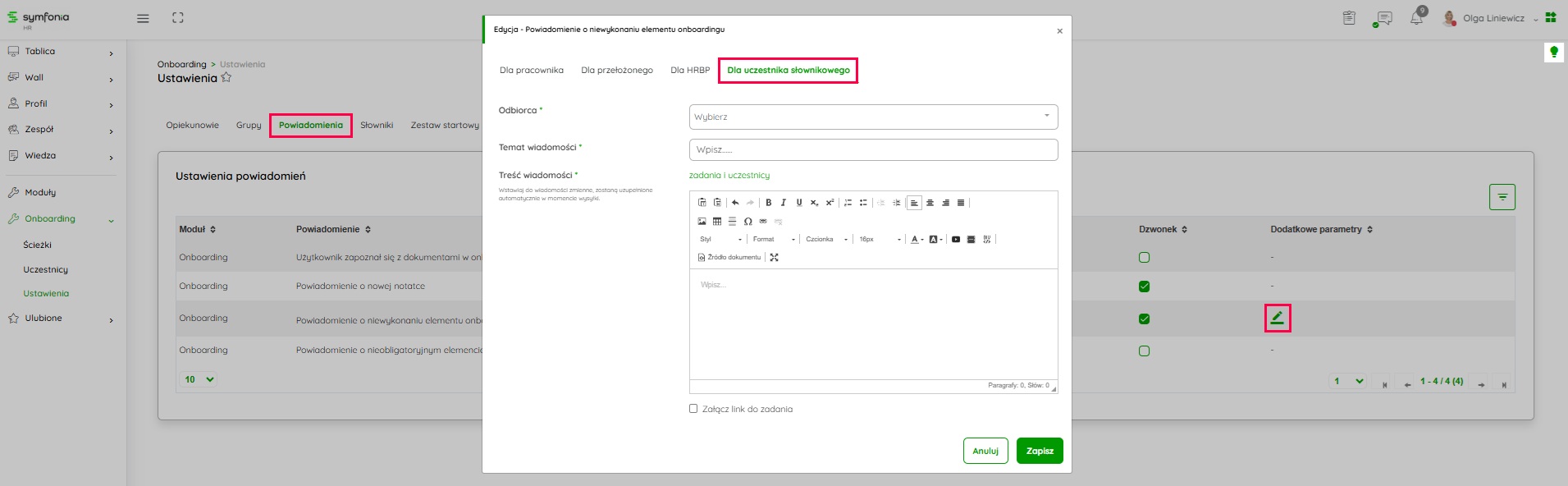Open the Odbiorca dropdown
Image resolution: width=1568 pixels, height=486 pixels.
tap(873, 117)
